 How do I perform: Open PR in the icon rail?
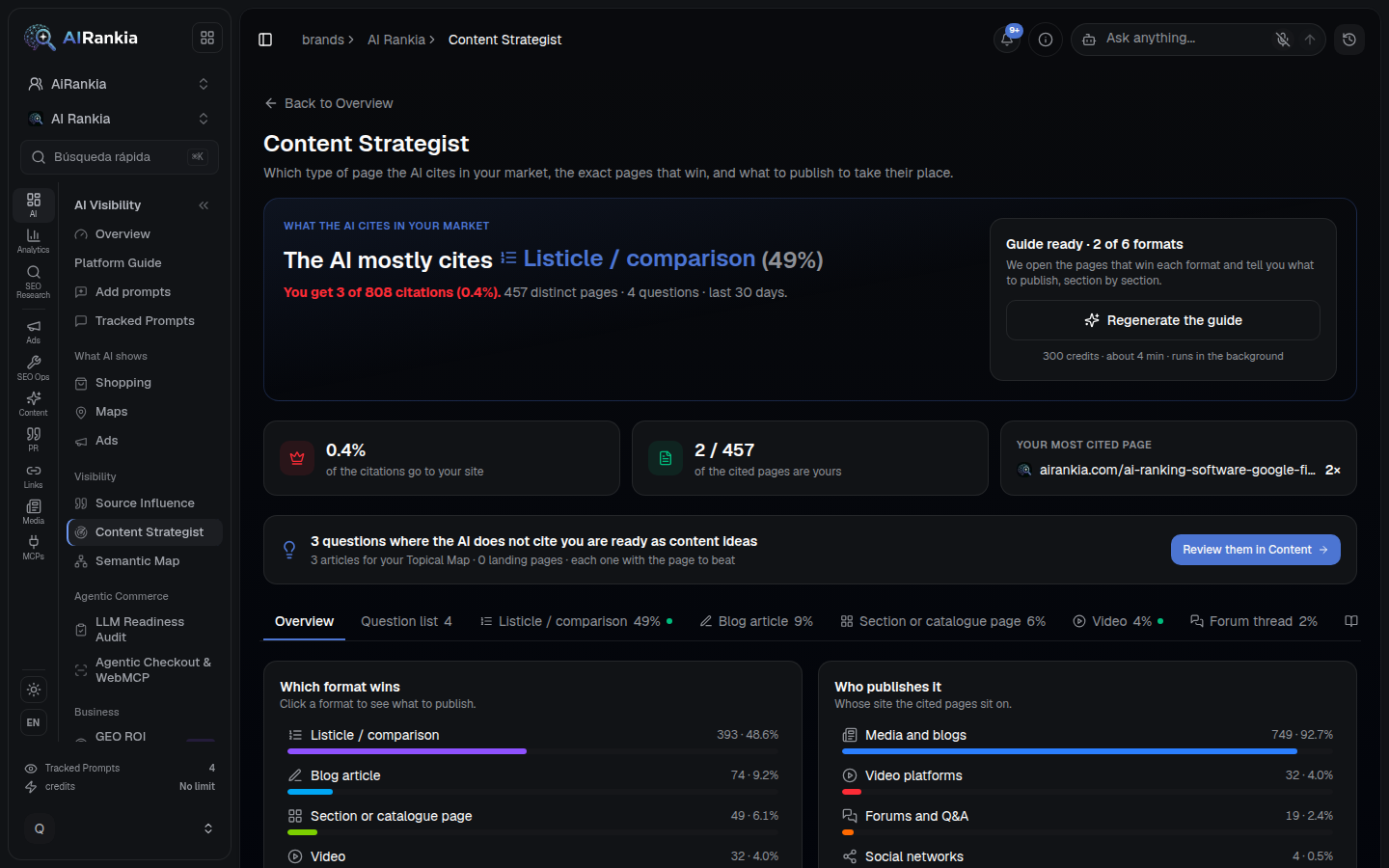pyautogui.click(x=33, y=440)
